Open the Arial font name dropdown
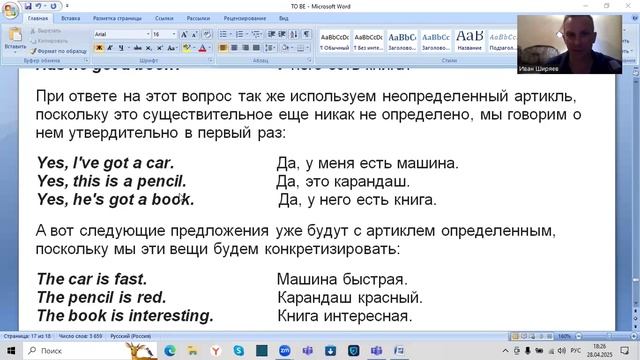 [x=148, y=35]
